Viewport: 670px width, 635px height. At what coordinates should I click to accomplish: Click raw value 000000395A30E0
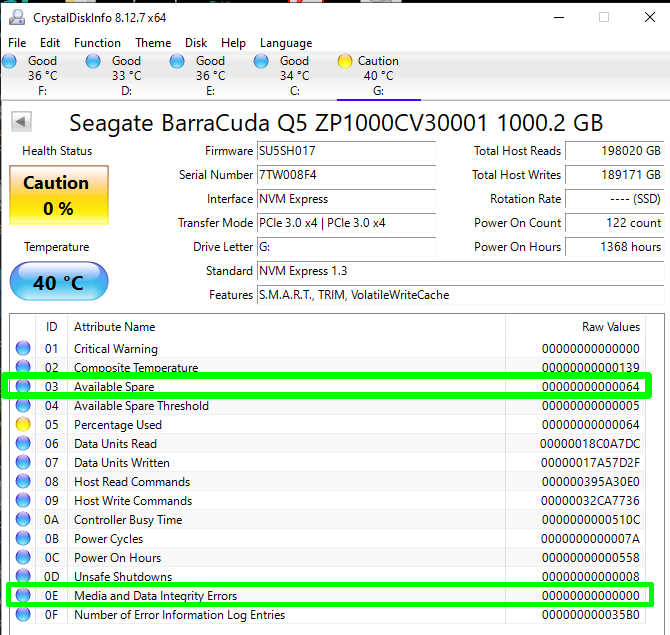pyautogui.click(x=591, y=482)
